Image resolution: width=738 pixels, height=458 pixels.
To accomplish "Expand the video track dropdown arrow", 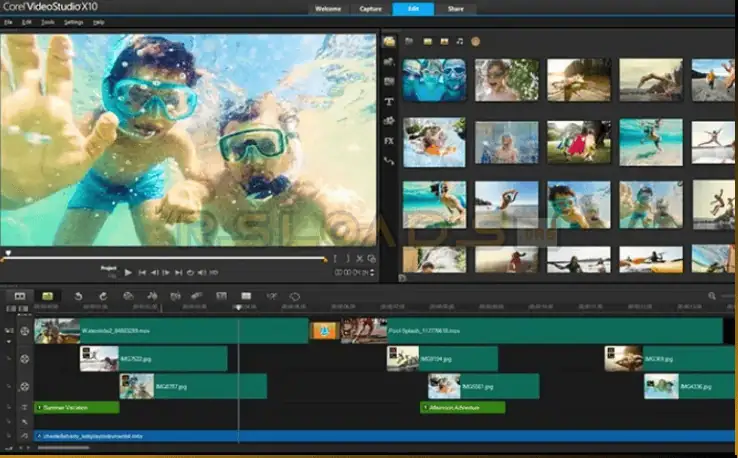I will [9, 341].
